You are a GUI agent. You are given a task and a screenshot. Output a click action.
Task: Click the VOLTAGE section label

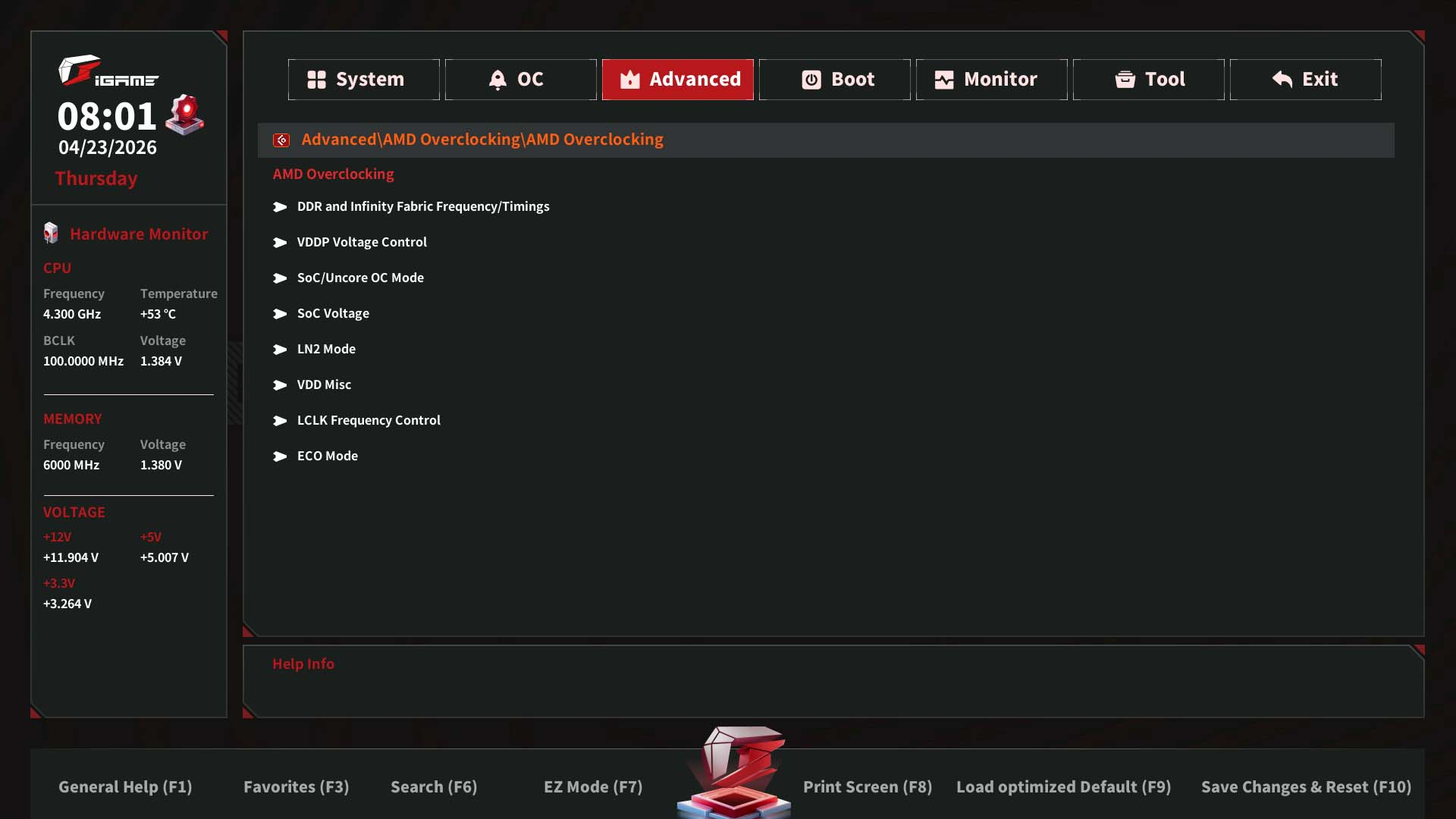pos(74,513)
